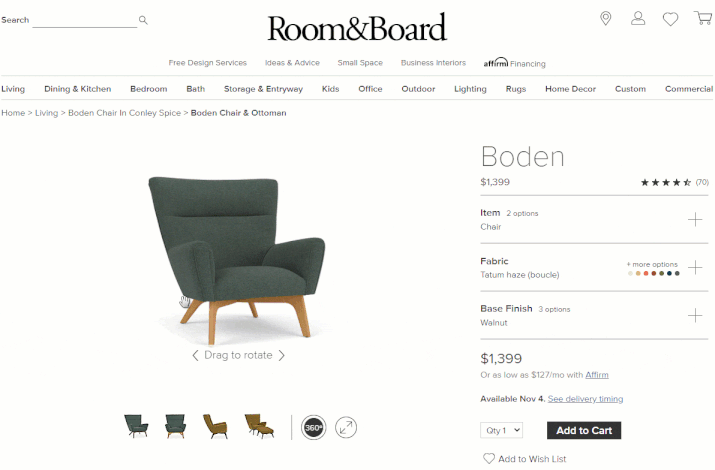
Task: Open the shopping cart icon
Action: (703, 18)
